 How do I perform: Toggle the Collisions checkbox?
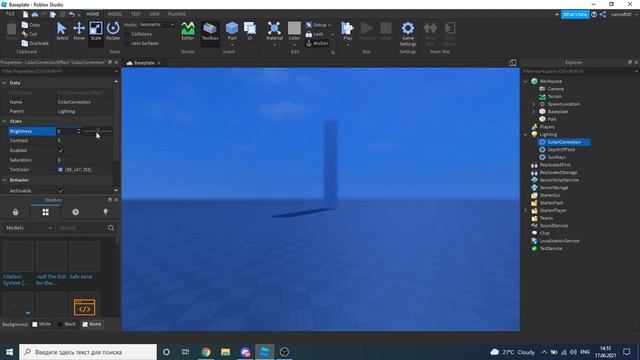127,34
